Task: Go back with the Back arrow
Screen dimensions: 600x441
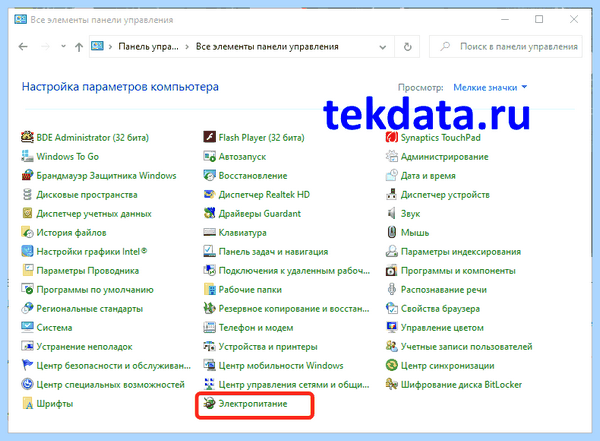Action: click(23, 47)
